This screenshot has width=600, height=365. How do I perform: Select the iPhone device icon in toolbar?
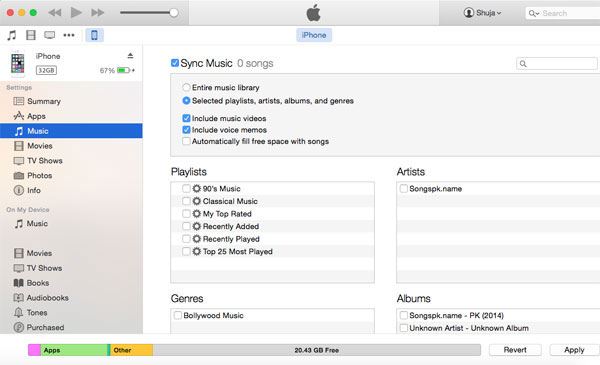94,35
